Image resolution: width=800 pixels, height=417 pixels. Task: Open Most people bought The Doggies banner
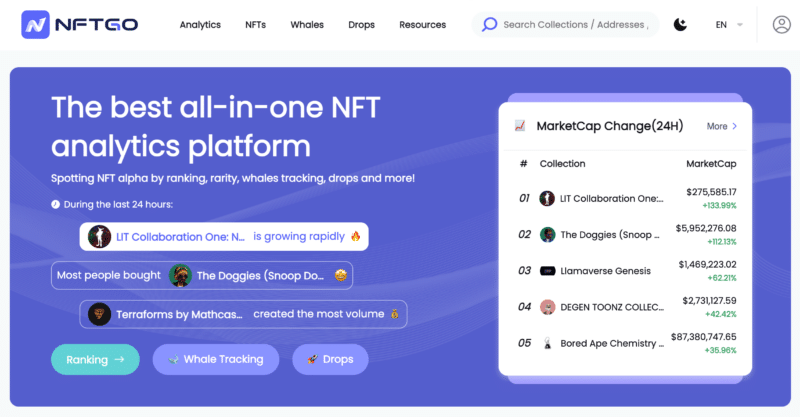(x=202, y=276)
